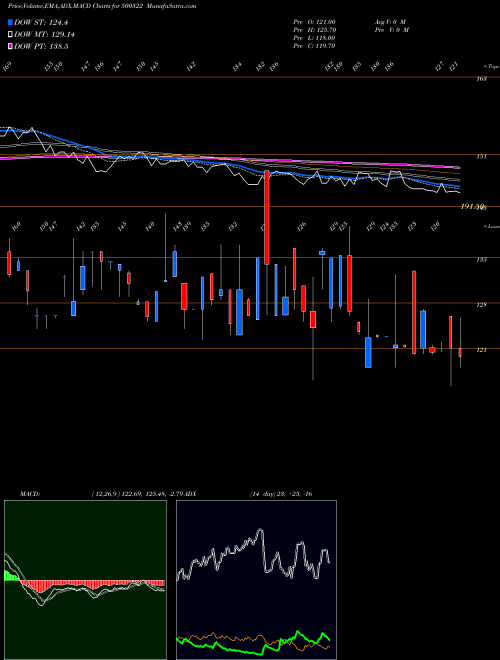Viewport: 500px width, 660px height.
Task: Click the green bars in the MACD histogram
Action: pos(11,576)
